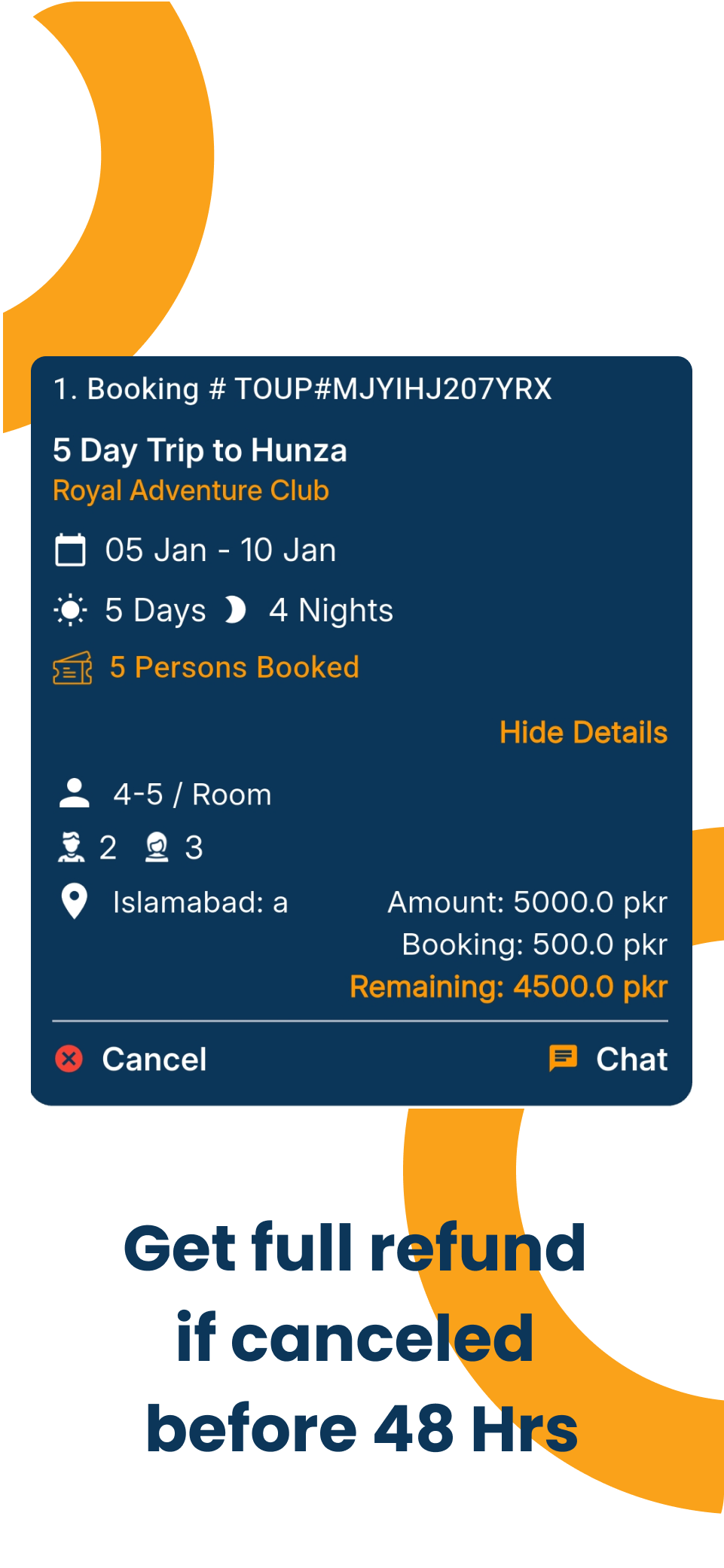Click the ticket icon beside Persons Booked
This screenshot has width=724, height=1568.
(72, 668)
